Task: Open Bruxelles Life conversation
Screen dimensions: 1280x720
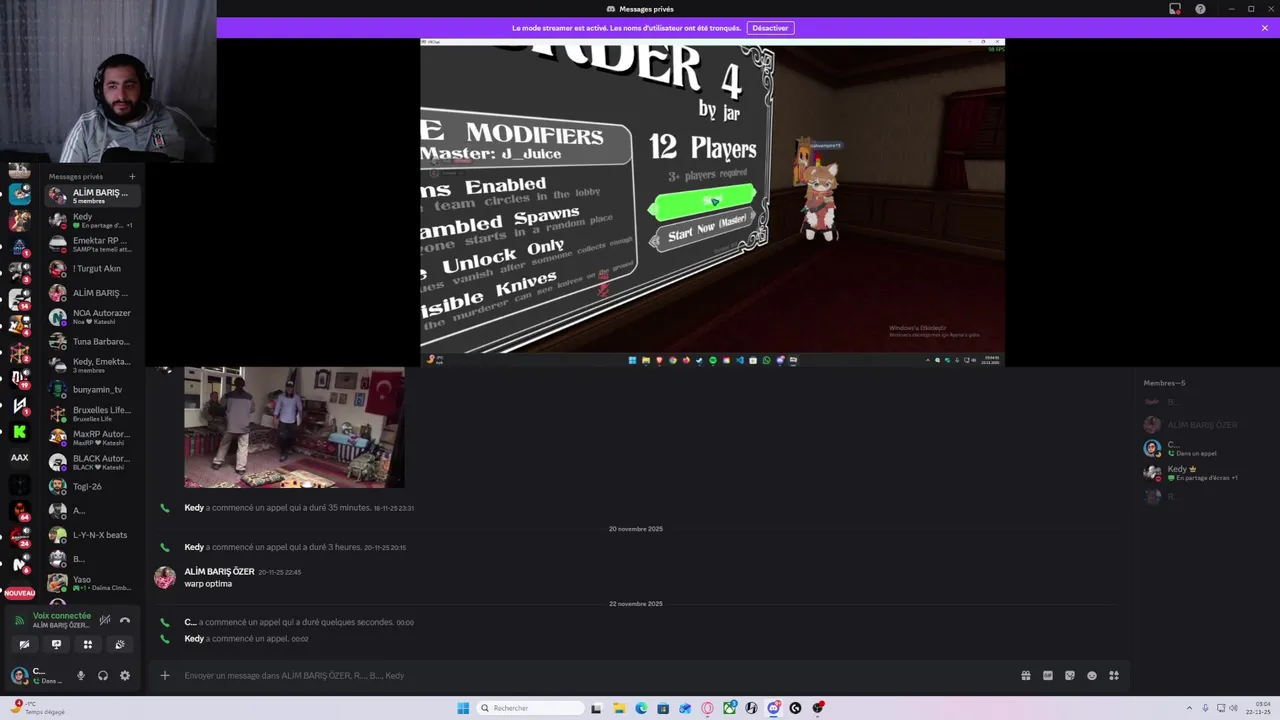Action: [x=90, y=414]
